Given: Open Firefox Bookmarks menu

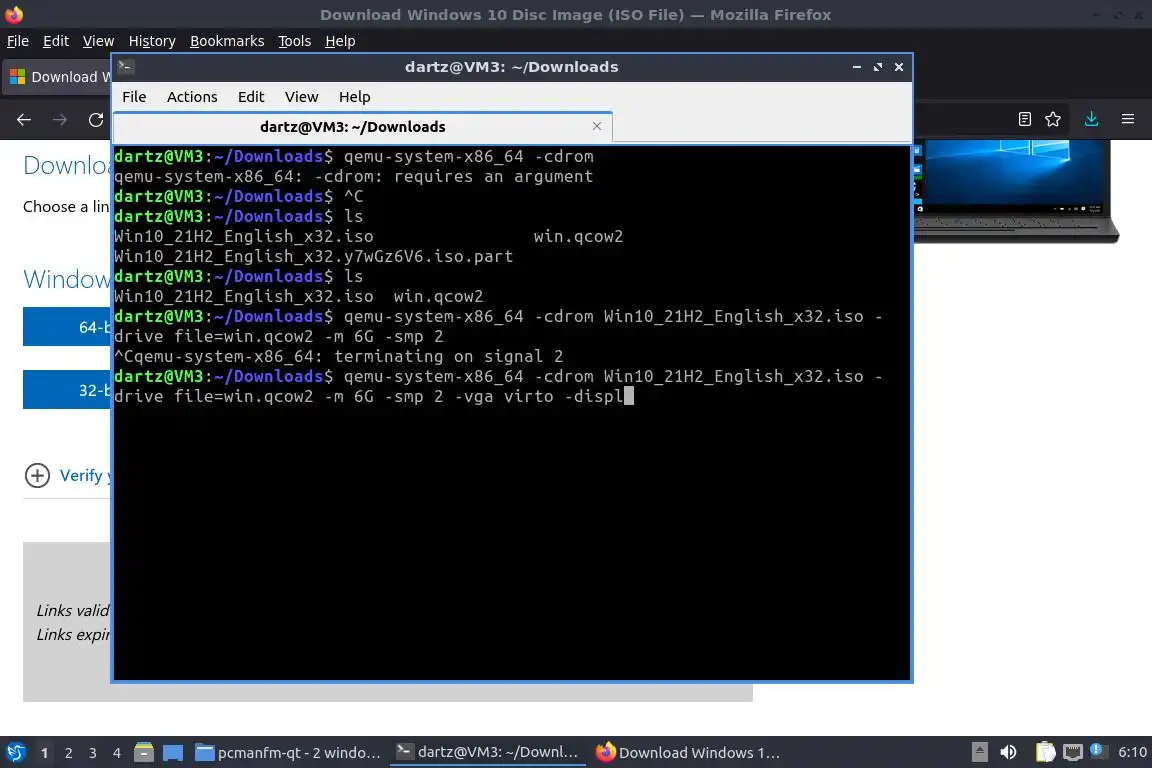Looking at the screenshot, I should (227, 41).
